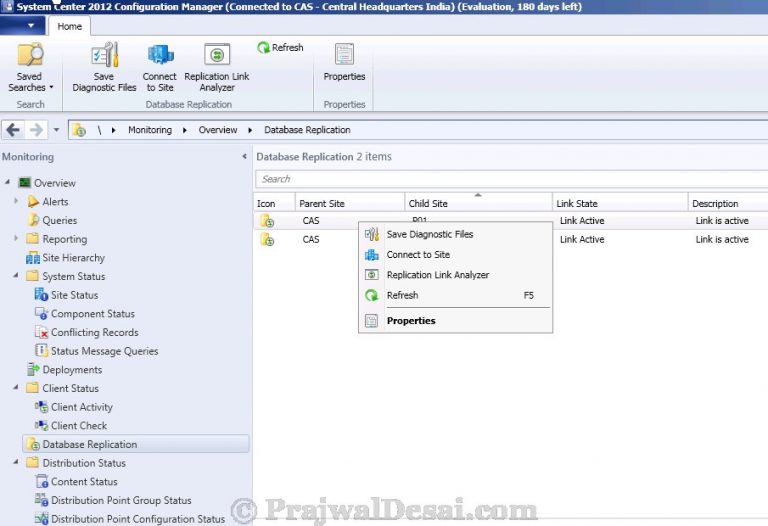Expand the Reporting tree node
The image size is (768, 526).
(x=16, y=238)
